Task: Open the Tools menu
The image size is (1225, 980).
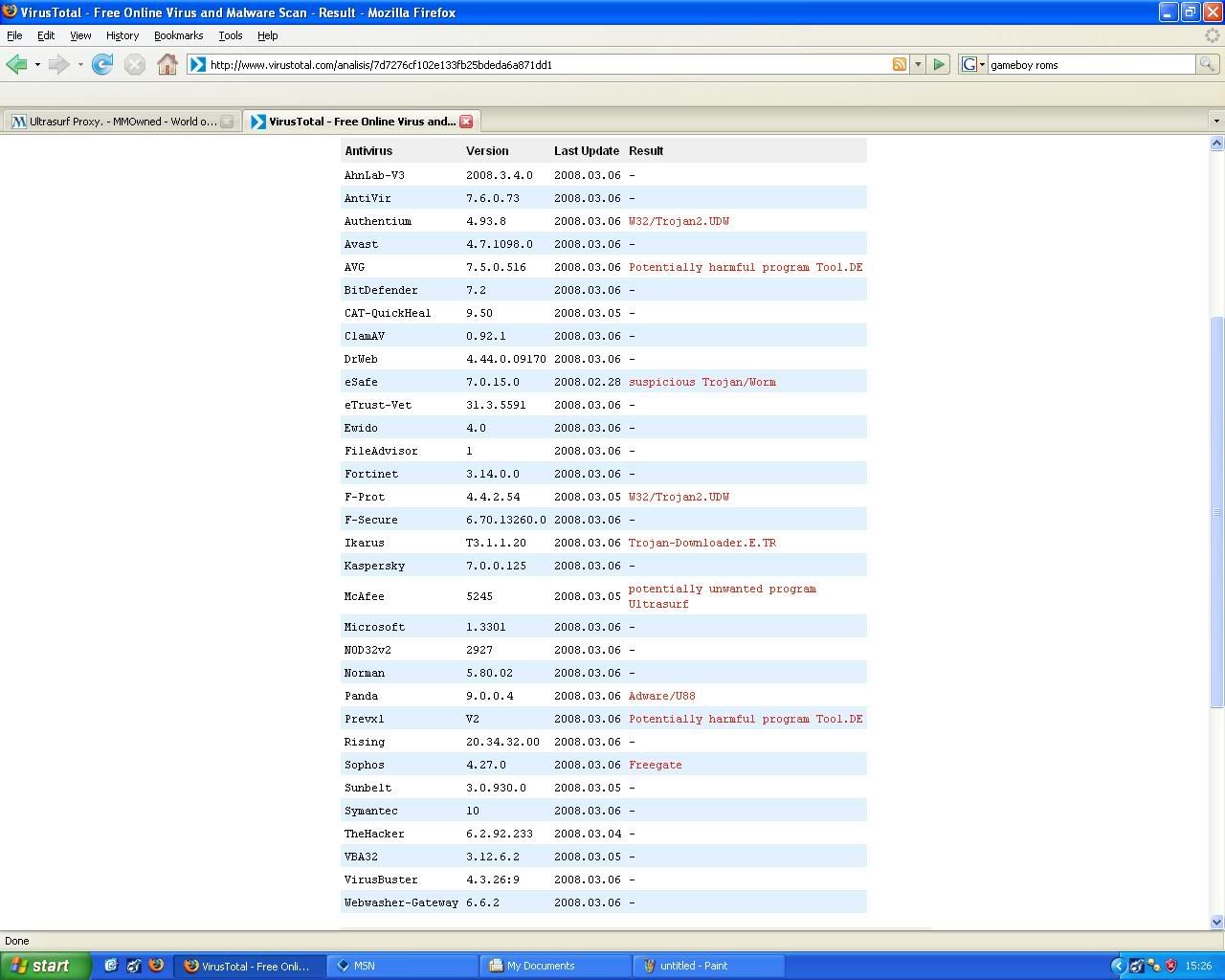Action: coord(231,35)
